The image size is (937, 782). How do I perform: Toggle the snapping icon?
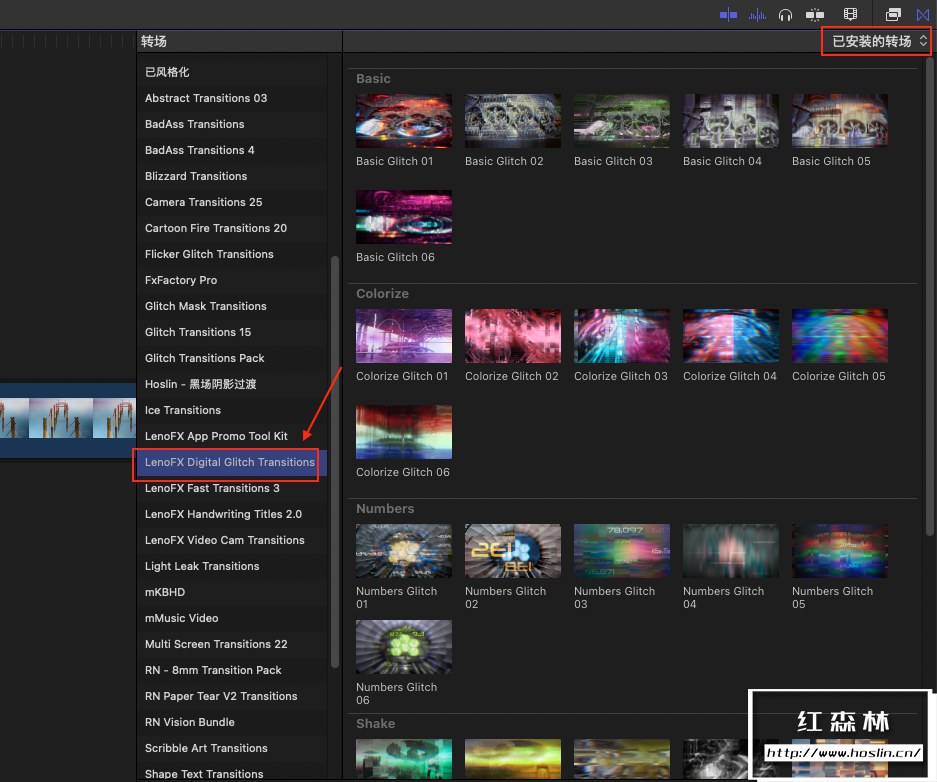click(x=815, y=14)
